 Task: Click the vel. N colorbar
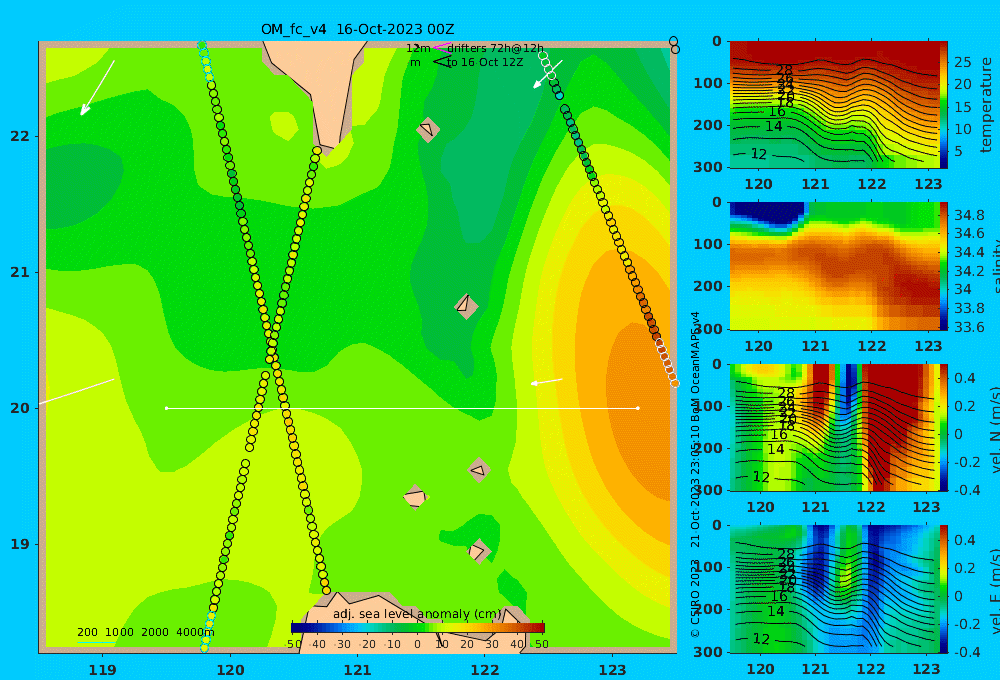944,427
